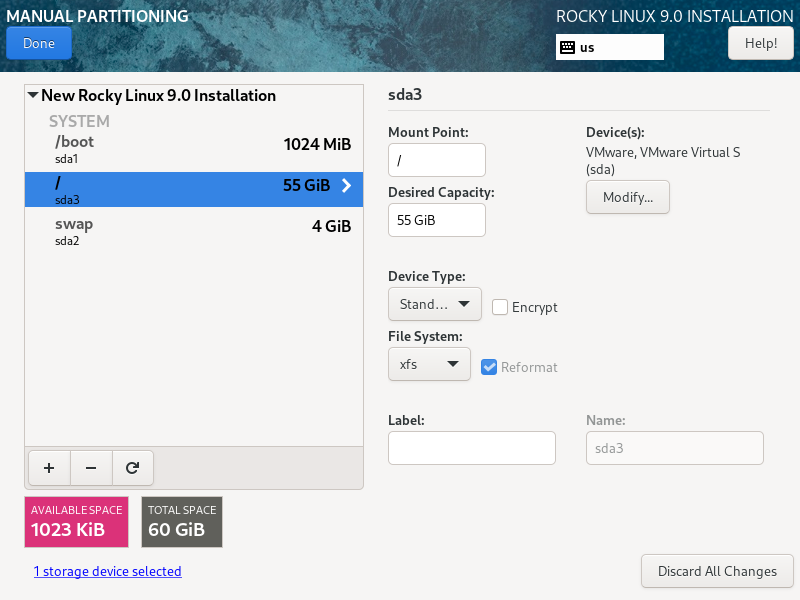
Task: Click the 4 GiB swap size value
Action: [332, 226]
